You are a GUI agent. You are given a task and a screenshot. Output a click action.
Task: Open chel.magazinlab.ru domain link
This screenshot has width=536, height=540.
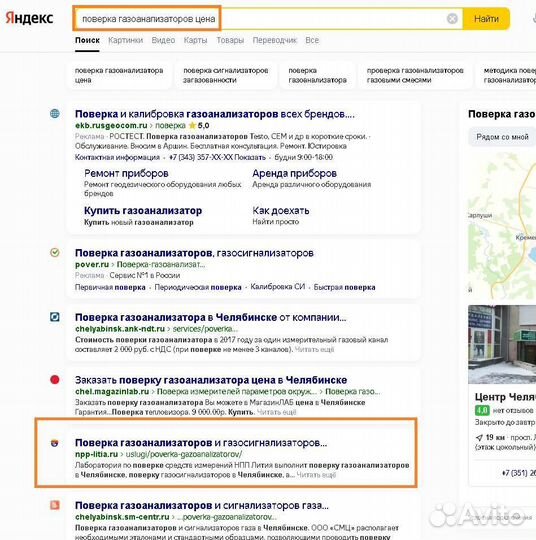[112, 392]
